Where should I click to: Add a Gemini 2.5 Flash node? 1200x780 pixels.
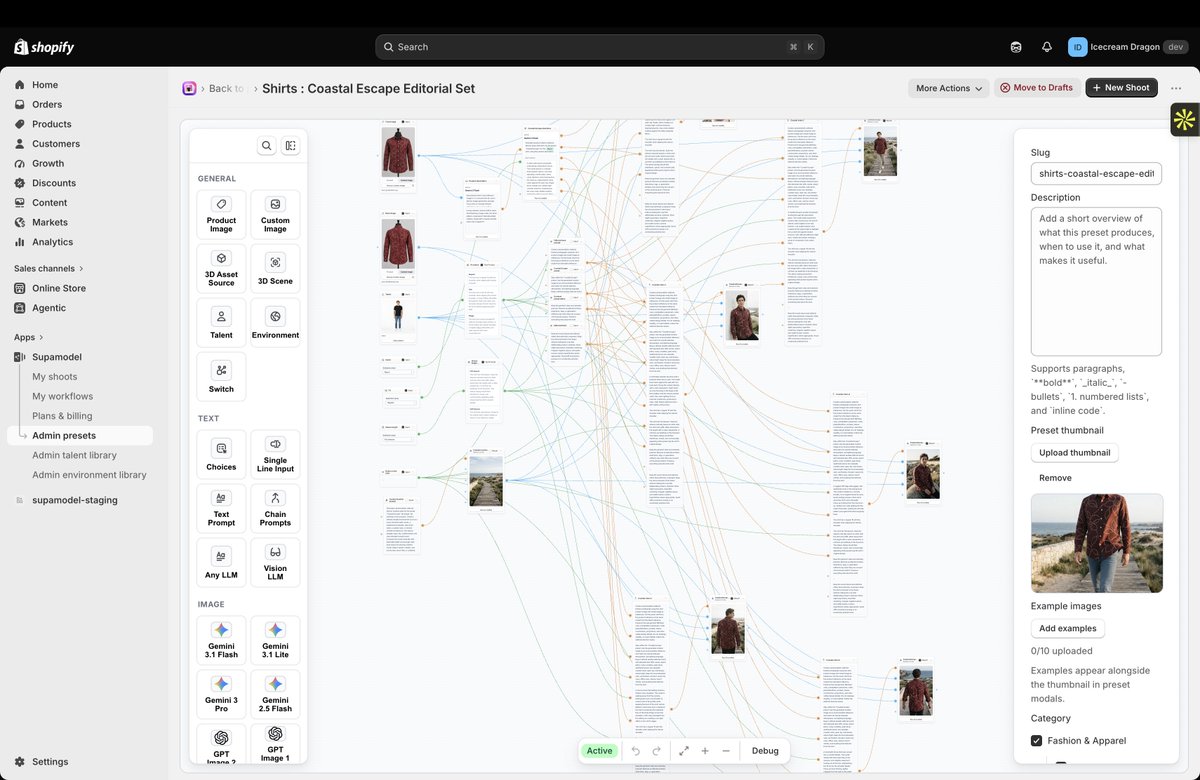coord(275,694)
